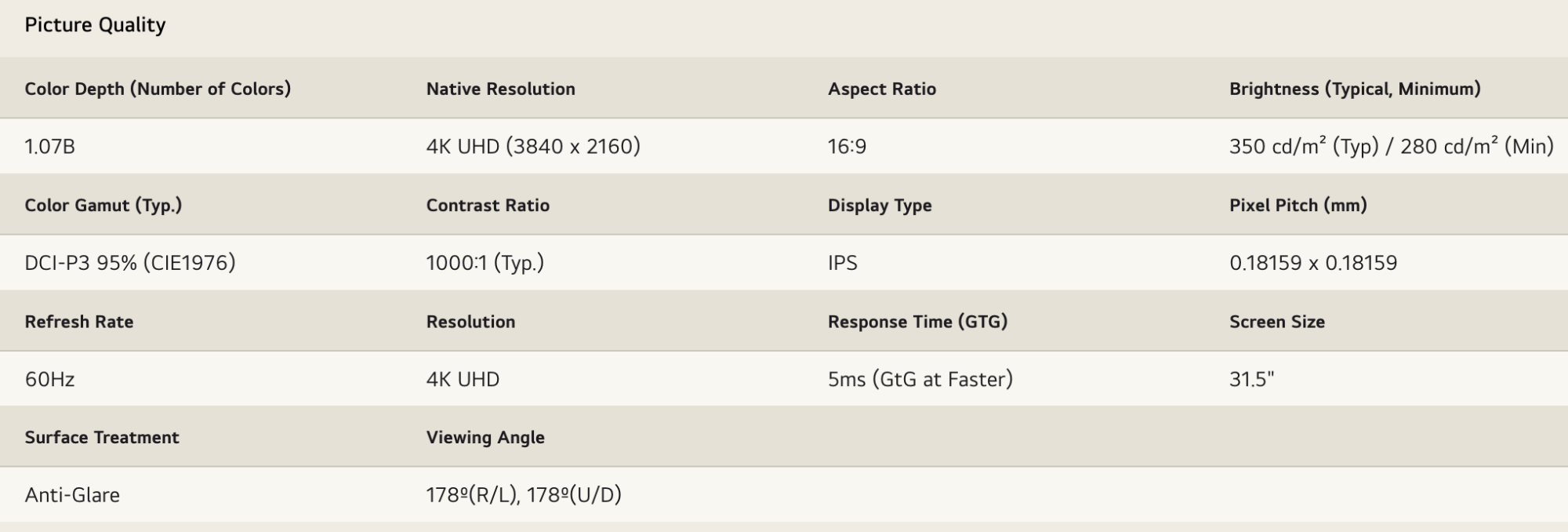Click the Brightness (Typical, Minimum) header
The image size is (1568, 532).
(x=1354, y=89)
